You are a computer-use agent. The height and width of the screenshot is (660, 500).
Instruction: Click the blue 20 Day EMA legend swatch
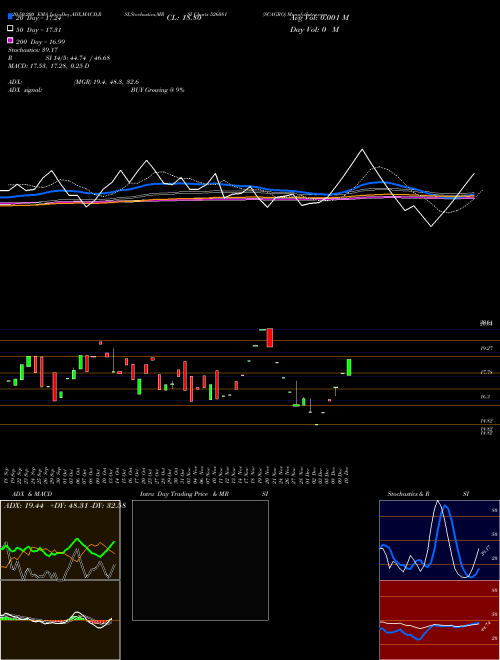(11, 16)
